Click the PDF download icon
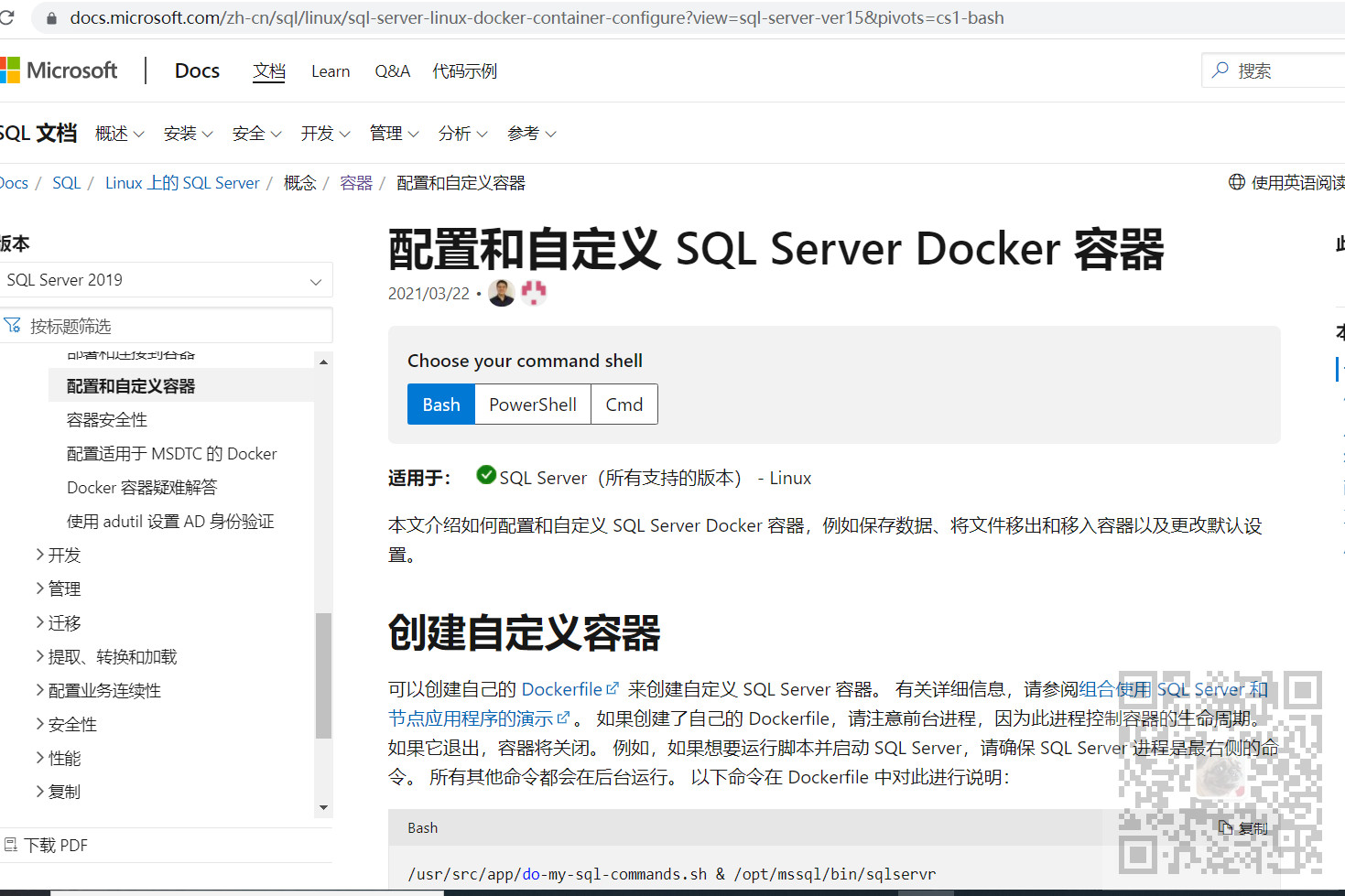The height and width of the screenshot is (896, 1345). point(11,845)
